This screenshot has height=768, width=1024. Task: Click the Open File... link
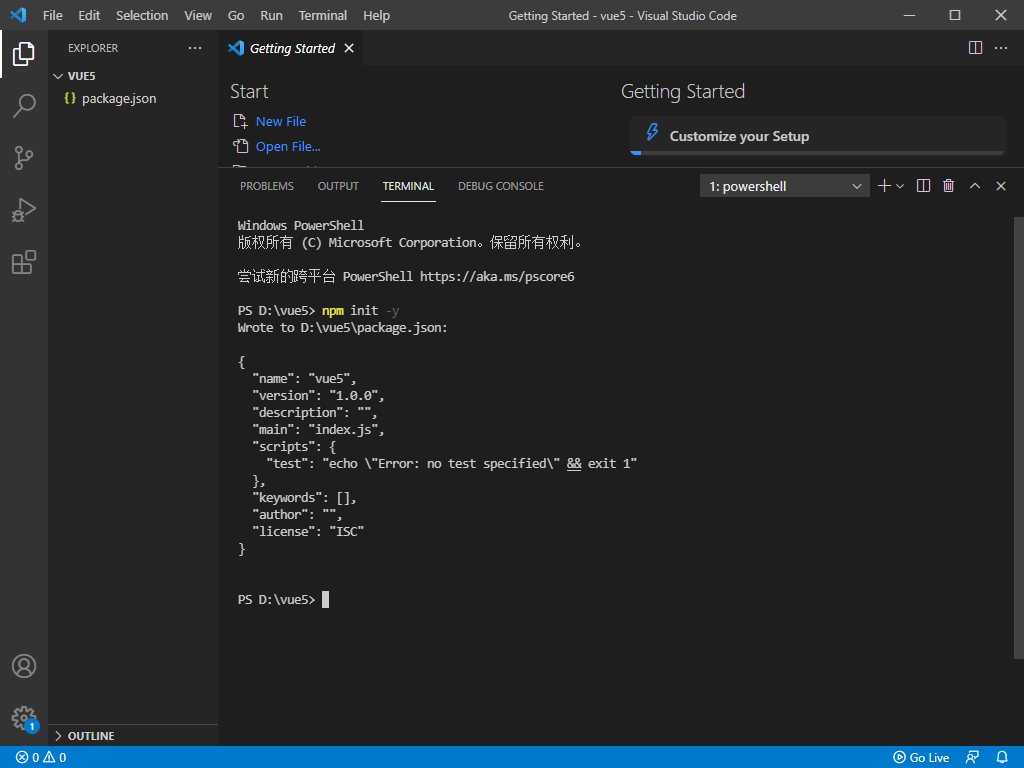point(288,146)
